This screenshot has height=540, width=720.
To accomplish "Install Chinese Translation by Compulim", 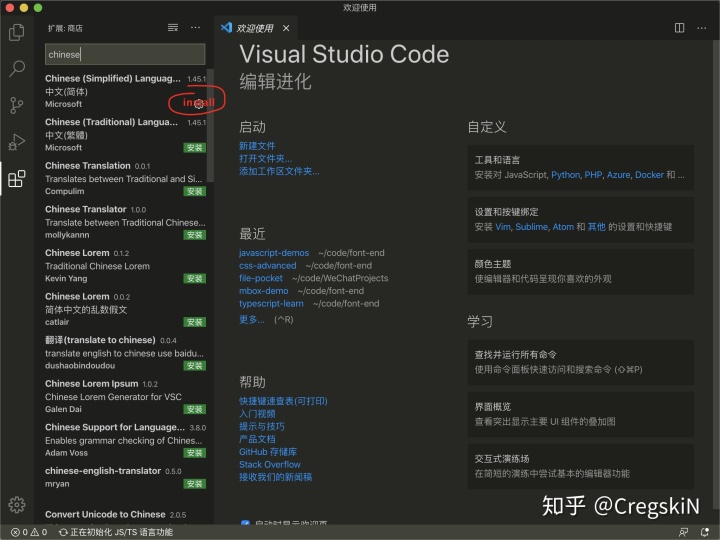I will tap(195, 191).
